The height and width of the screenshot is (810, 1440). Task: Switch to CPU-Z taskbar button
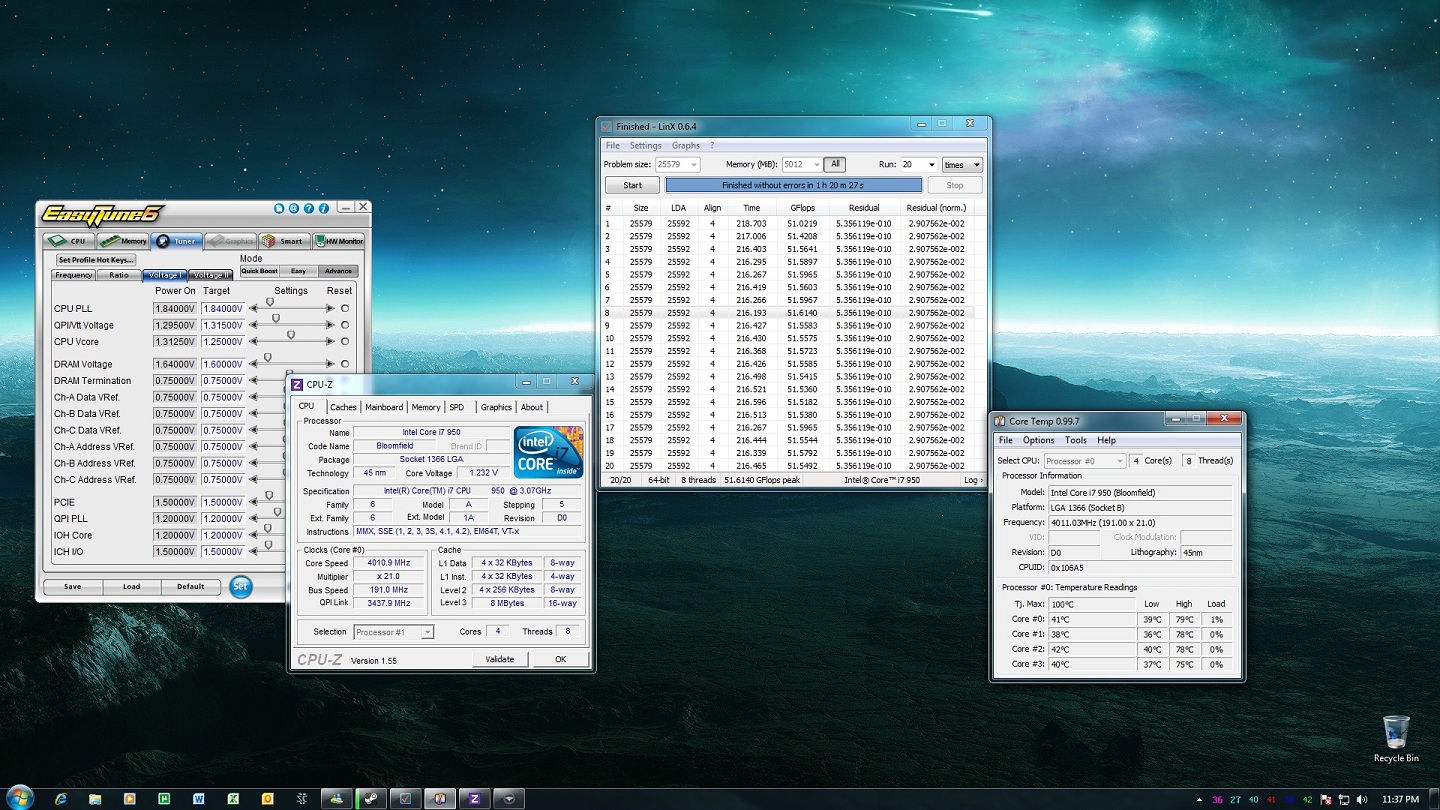[x=474, y=799]
